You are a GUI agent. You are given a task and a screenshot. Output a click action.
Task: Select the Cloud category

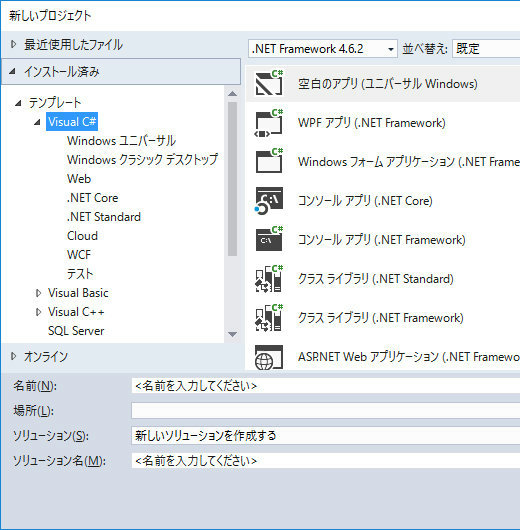pyautogui.click(x=82, y=236)
